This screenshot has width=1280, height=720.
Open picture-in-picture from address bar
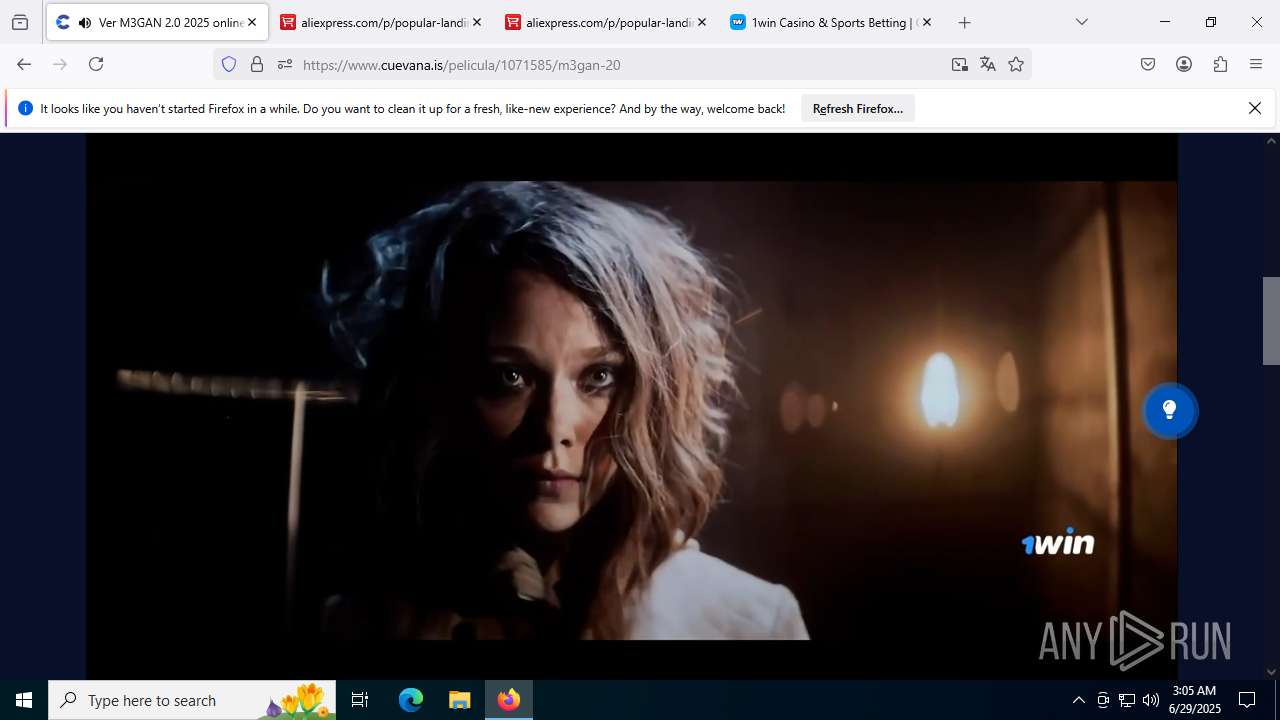click(960, 64)
